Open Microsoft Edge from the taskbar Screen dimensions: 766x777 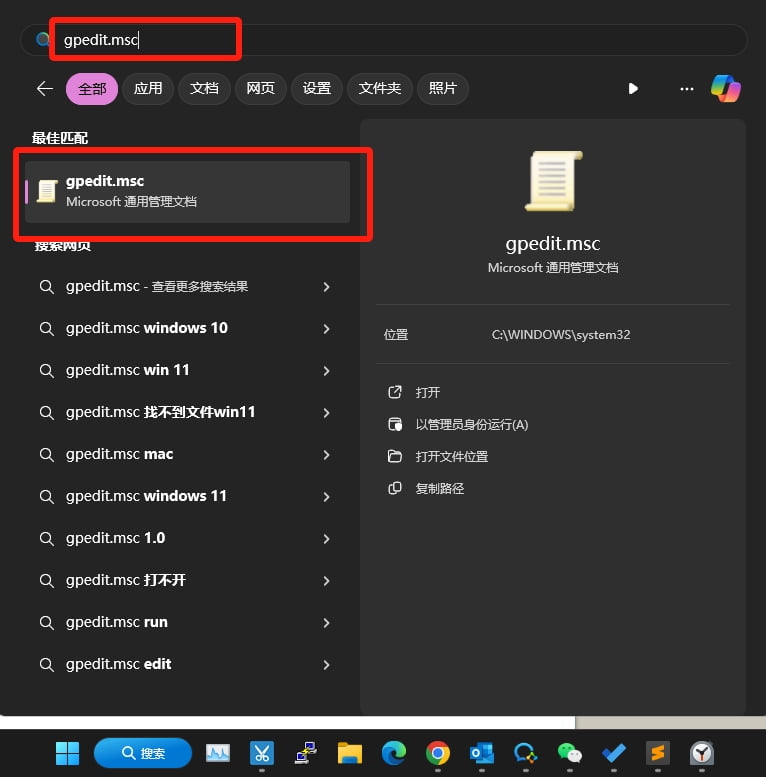(393, 753)
